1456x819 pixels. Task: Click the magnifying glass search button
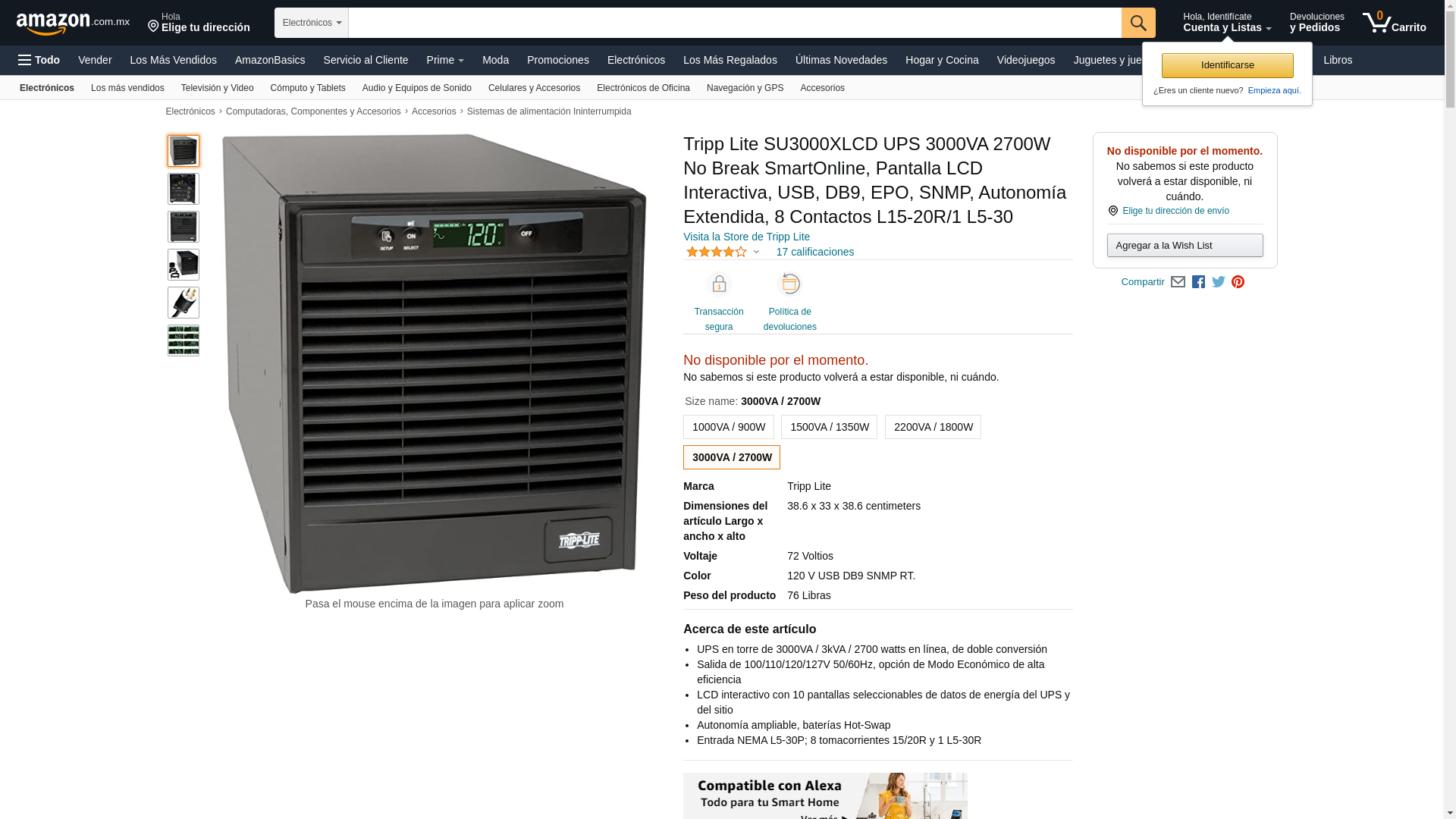[x=1138, y=23]
